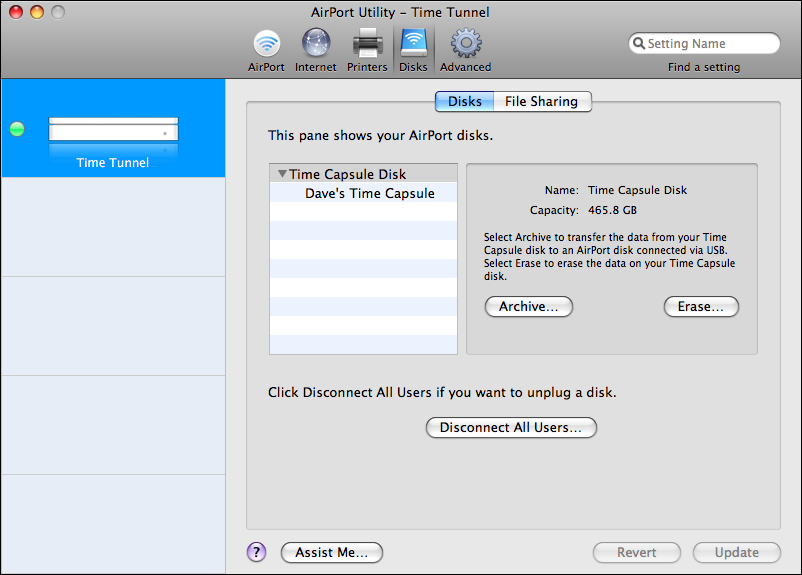
Task: Click the Archive... button
Action: pyautogui.click(x=528, y=306)
